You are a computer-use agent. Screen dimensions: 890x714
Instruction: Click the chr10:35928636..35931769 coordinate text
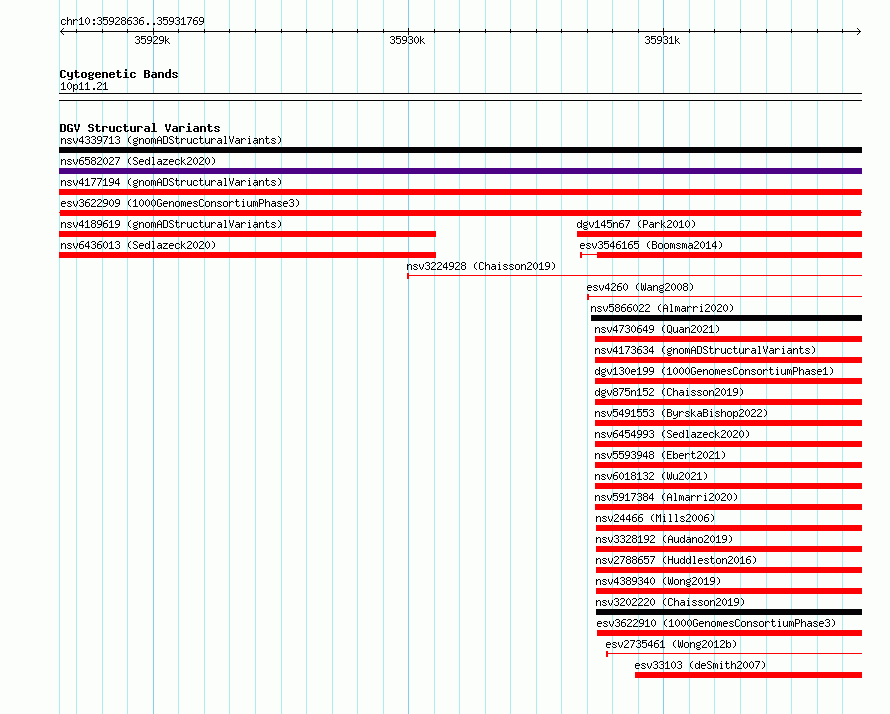(x=132, y=21)
